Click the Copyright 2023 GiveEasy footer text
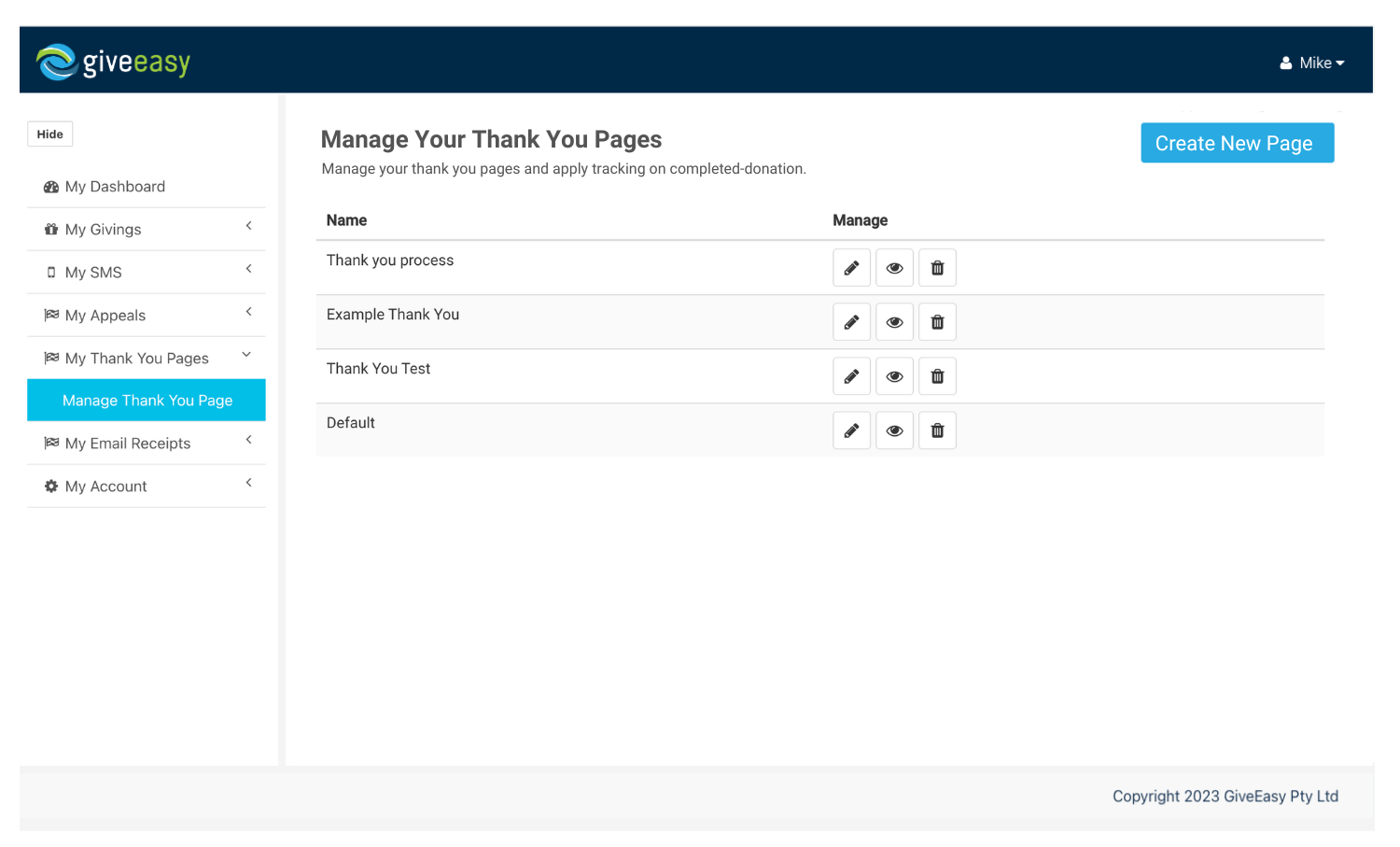Viewport: 1400px width, 847px height. [1225, 797]
